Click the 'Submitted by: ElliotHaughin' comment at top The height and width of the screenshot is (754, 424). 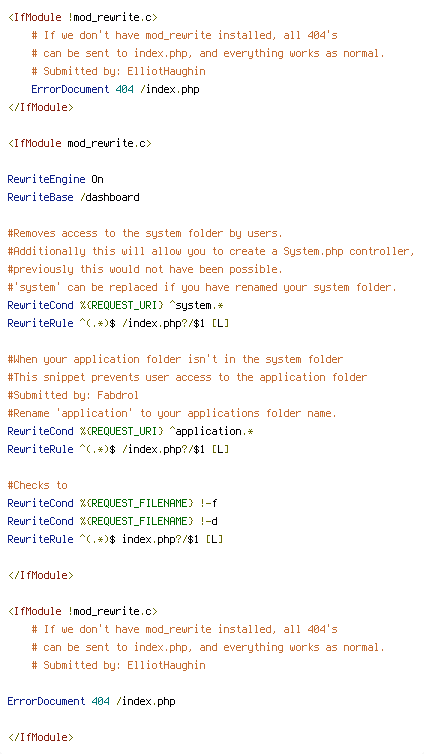click(x=118, y=71)
